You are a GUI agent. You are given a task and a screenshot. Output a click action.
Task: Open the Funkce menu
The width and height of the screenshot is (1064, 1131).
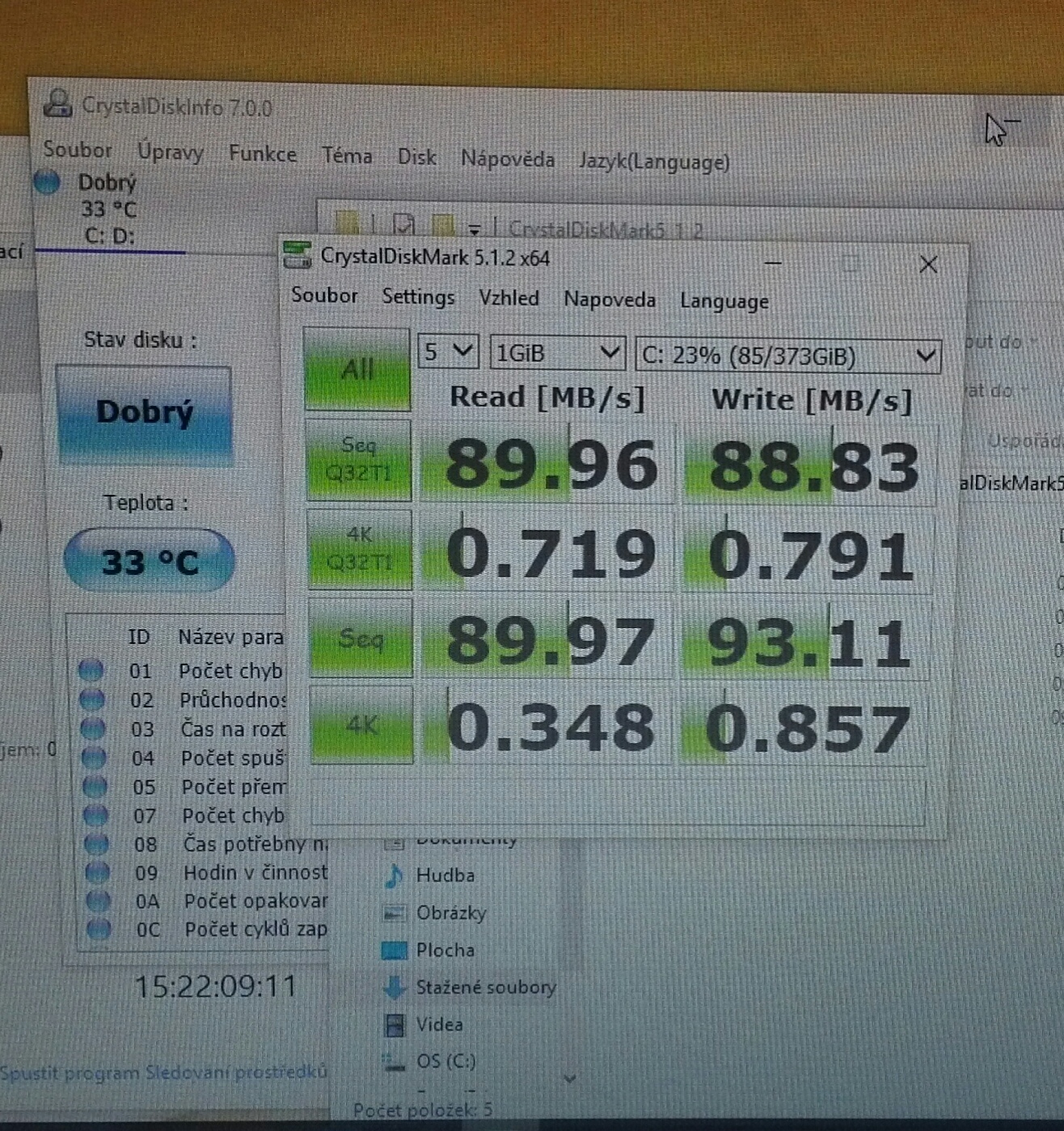click(262, 154)
